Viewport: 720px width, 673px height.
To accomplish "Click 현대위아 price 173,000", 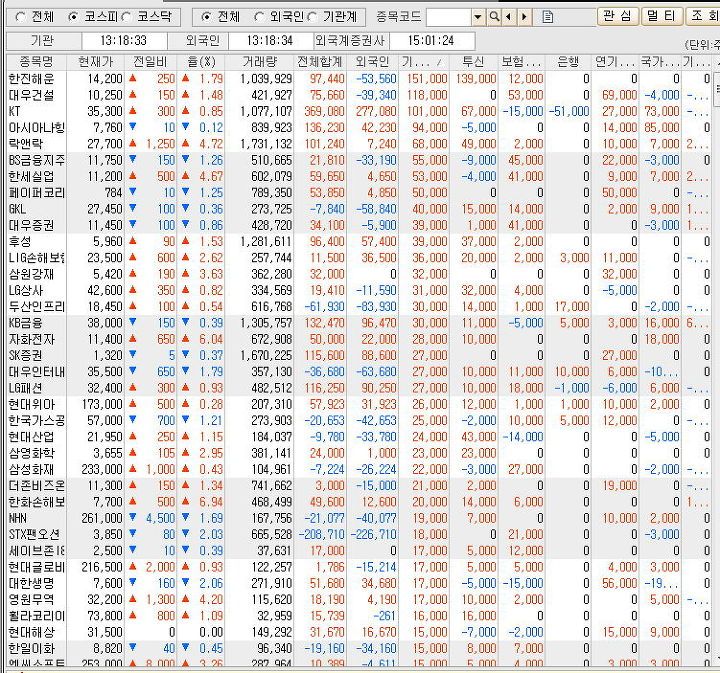I will tap(102, 404).
